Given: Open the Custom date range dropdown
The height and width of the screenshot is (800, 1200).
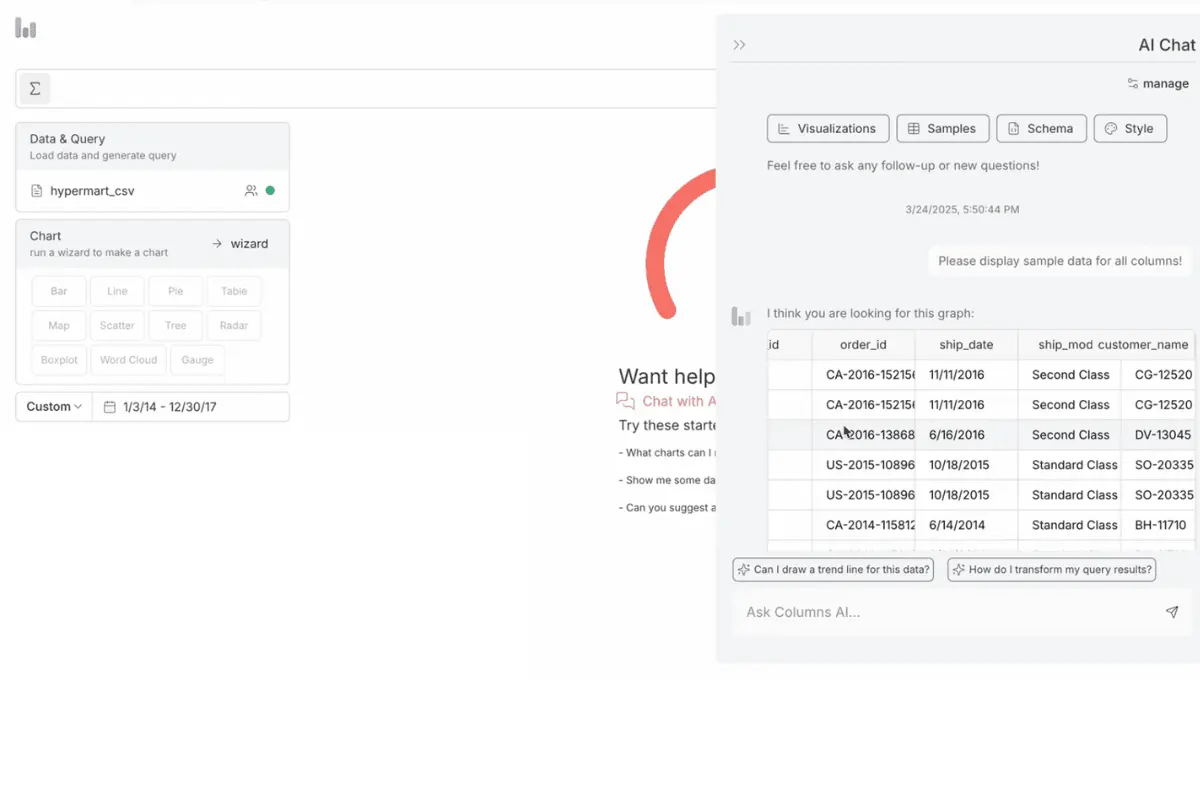Looking at the screenshot, I should point(54,407).
